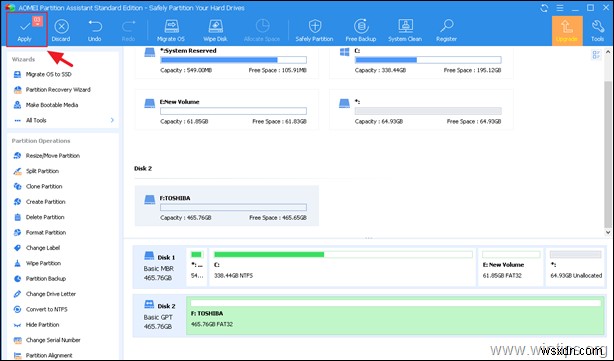Screen dimensions: 614x361
Task: Click the orange Upgrade button
Action: 567,31
